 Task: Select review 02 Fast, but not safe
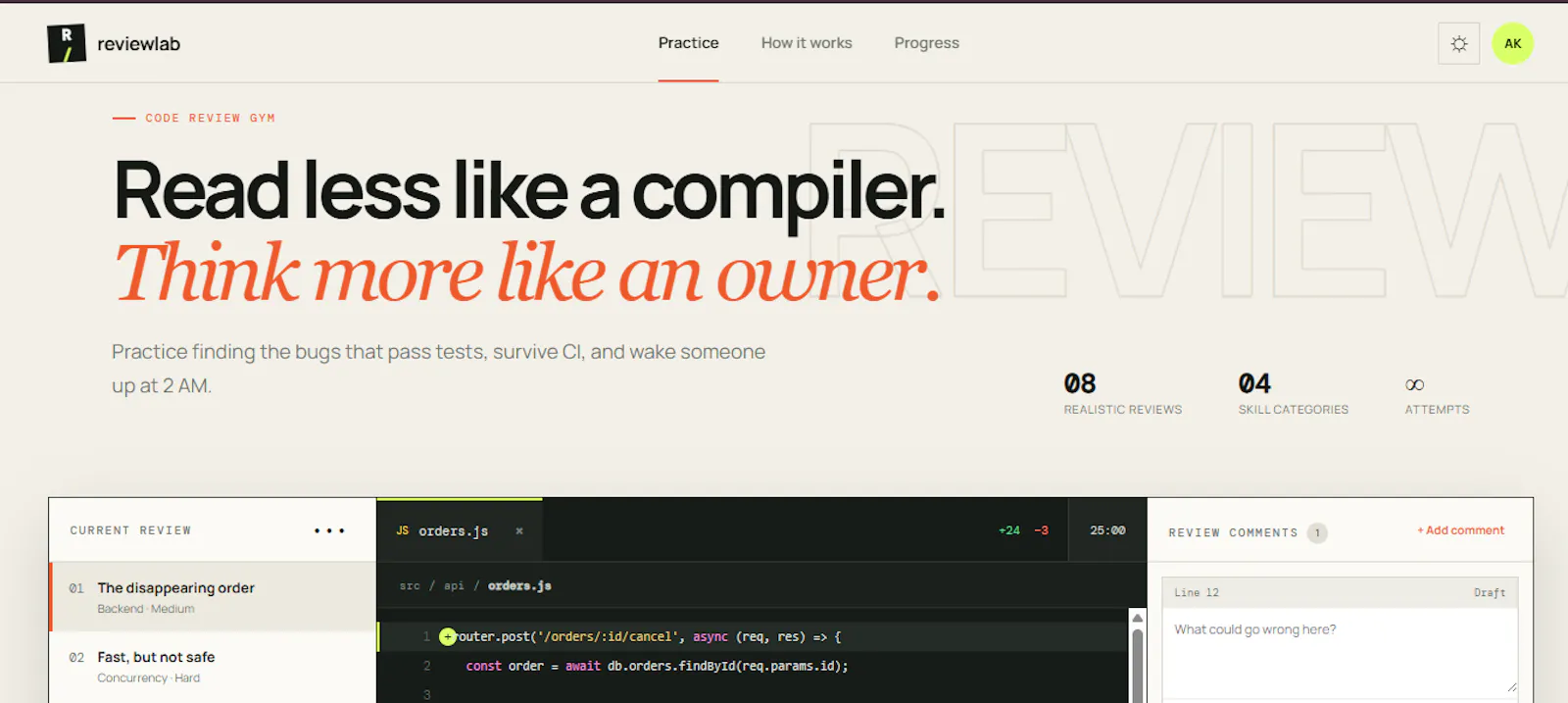(213, 667)
